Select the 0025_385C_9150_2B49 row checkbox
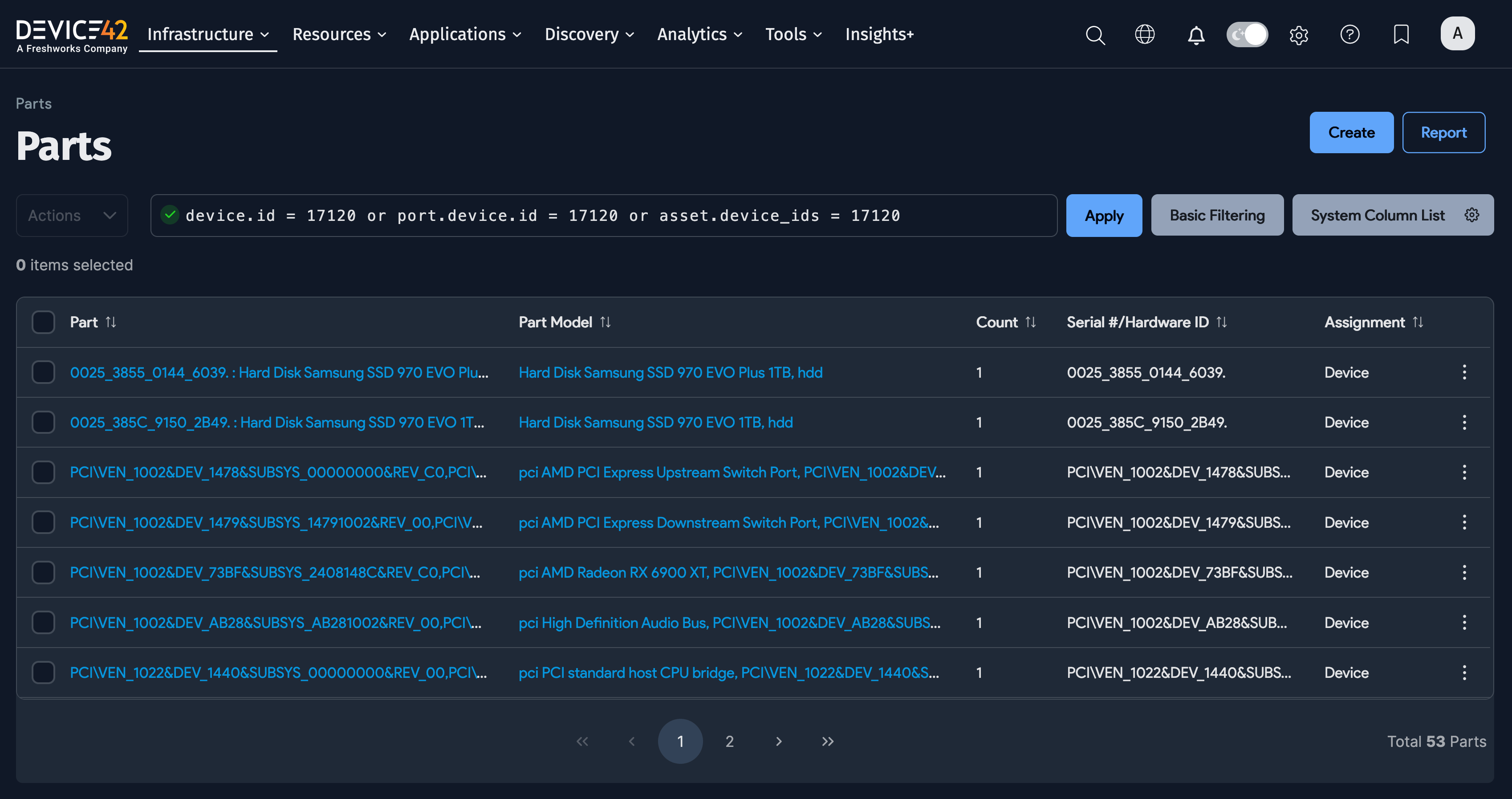 [44, 422]
